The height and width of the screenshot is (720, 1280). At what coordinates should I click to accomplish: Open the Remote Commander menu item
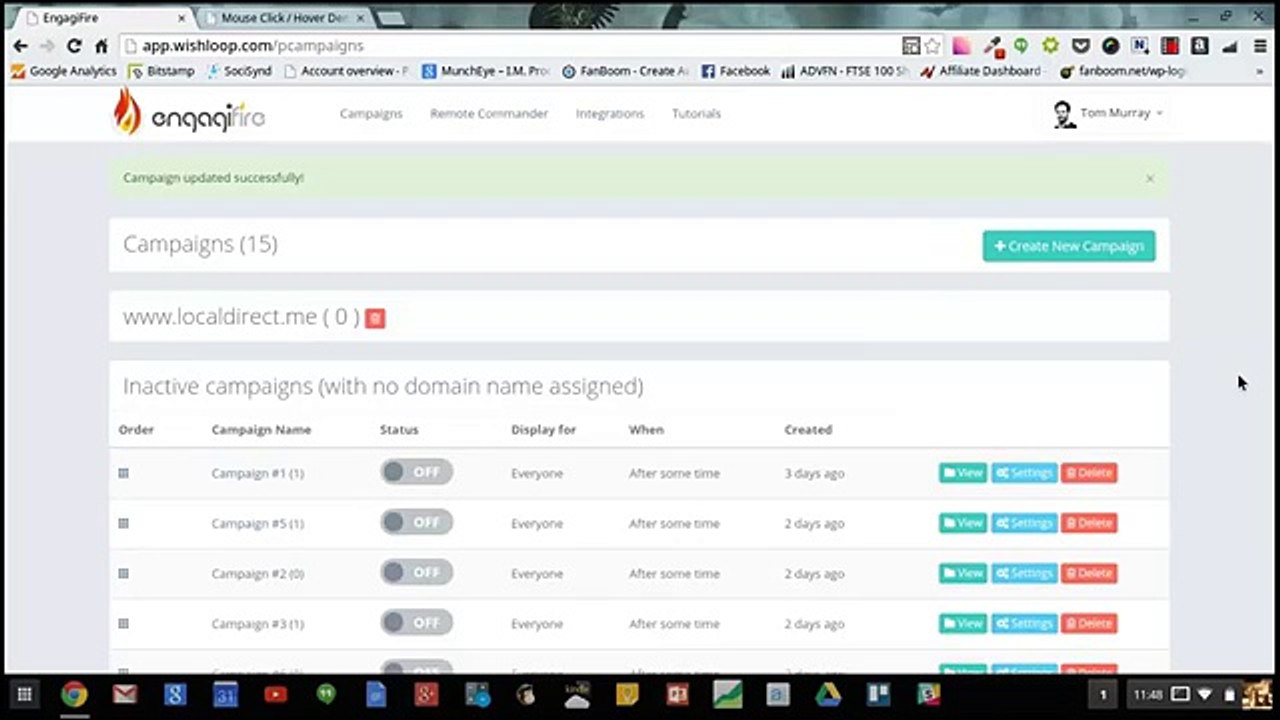(489, 113)
